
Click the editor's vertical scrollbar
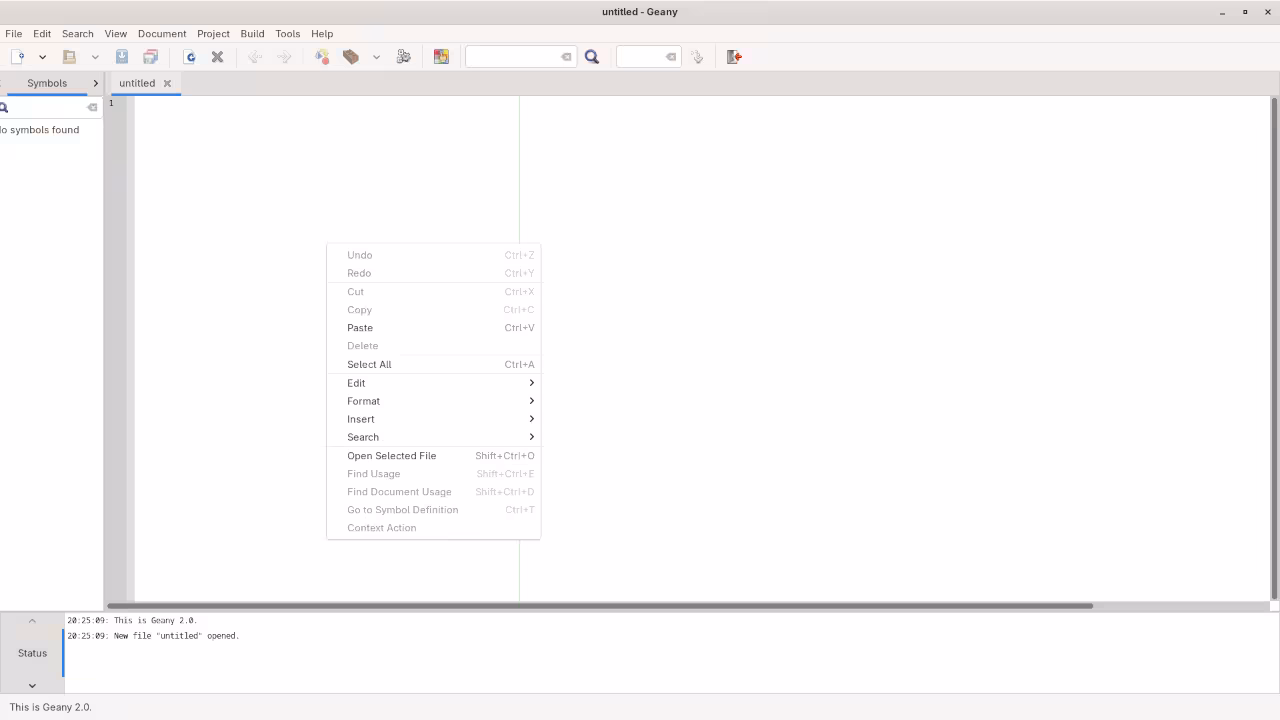[x=1275, y=348]
